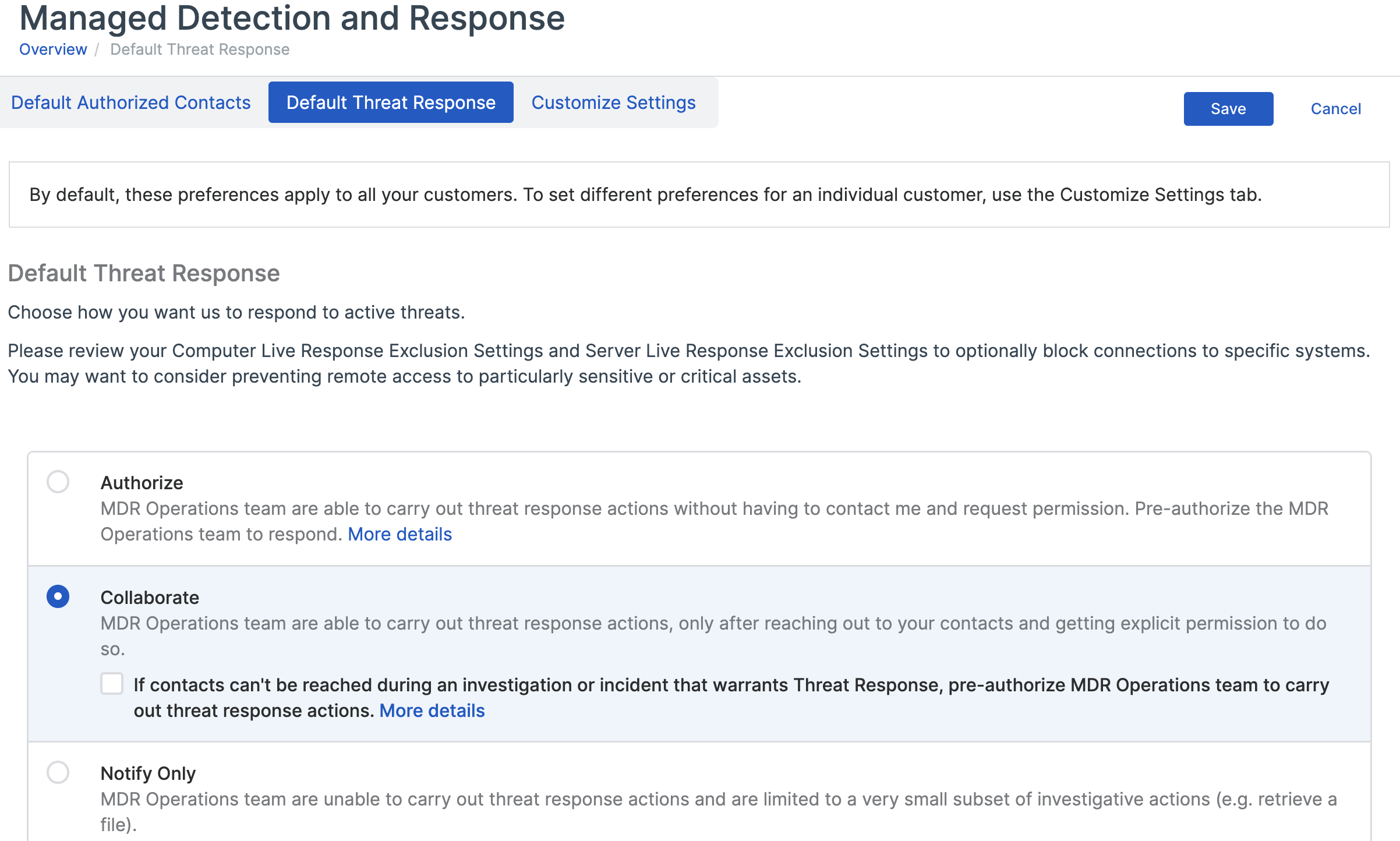The width and height of the screenshot is (1400, 841).
Task: Click the Overview breadcrumb link
Action: tap(53, 50)
